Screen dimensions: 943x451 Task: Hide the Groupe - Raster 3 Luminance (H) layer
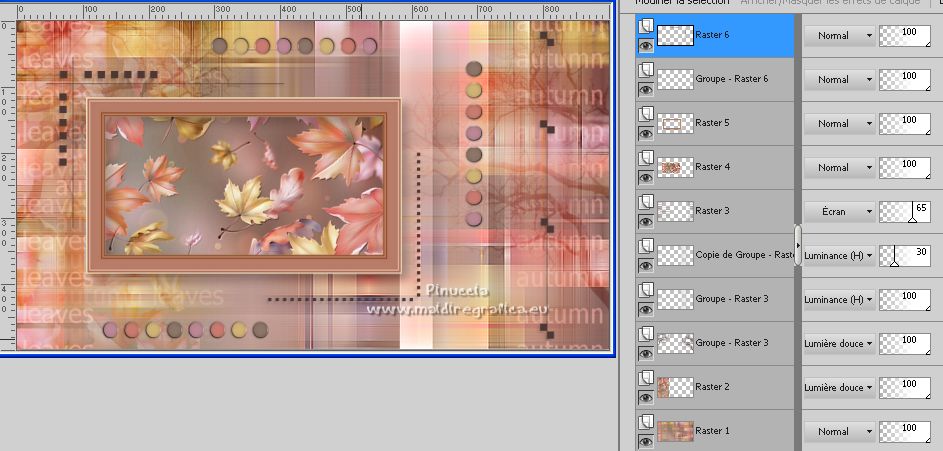tap(646, 309)
